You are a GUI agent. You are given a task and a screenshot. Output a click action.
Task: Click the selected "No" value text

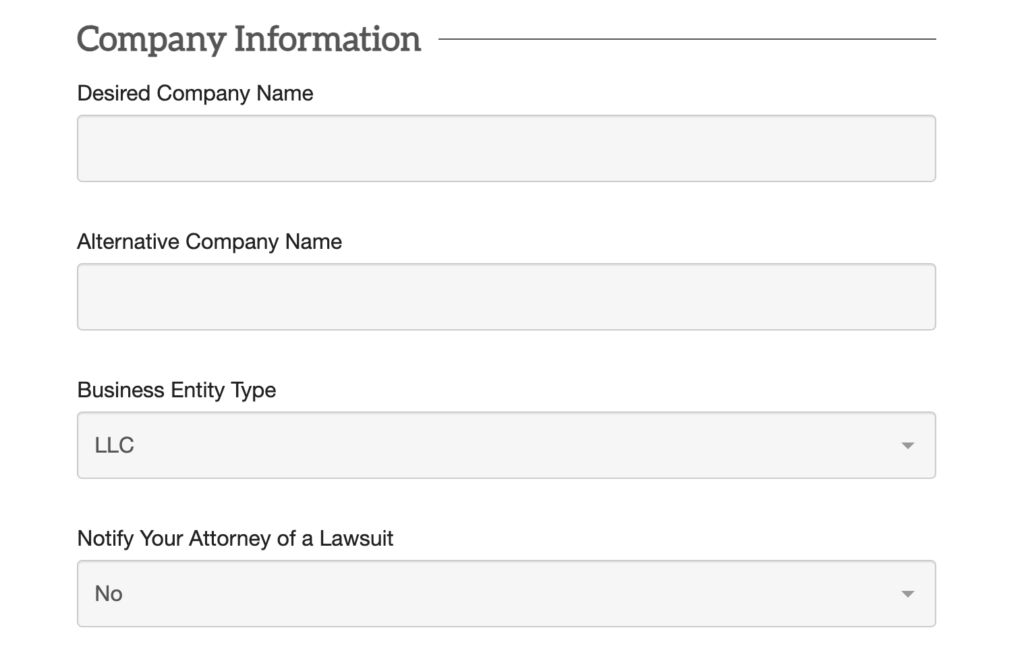(x=108, y=593)
